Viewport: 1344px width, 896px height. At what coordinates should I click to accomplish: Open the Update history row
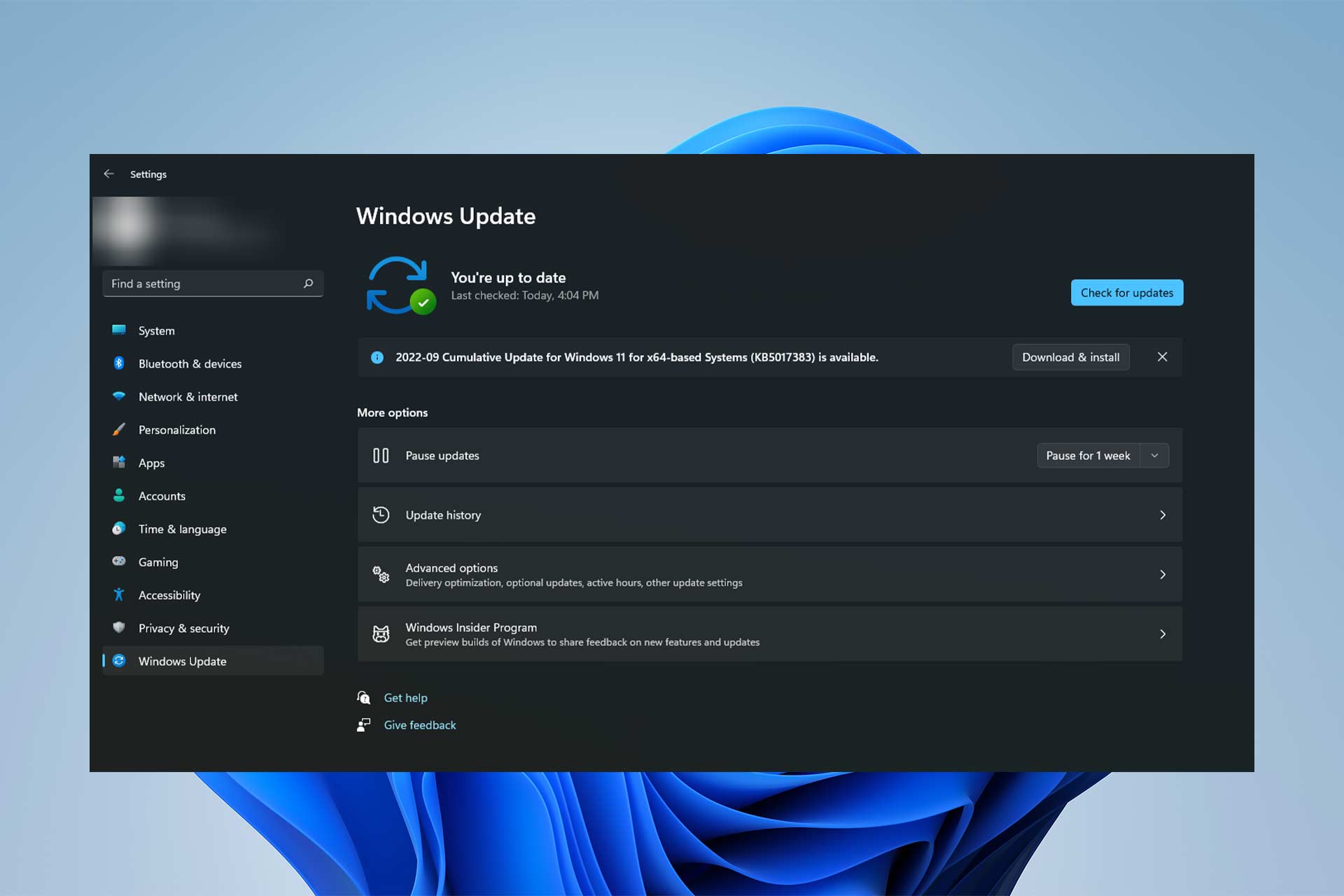770,515
